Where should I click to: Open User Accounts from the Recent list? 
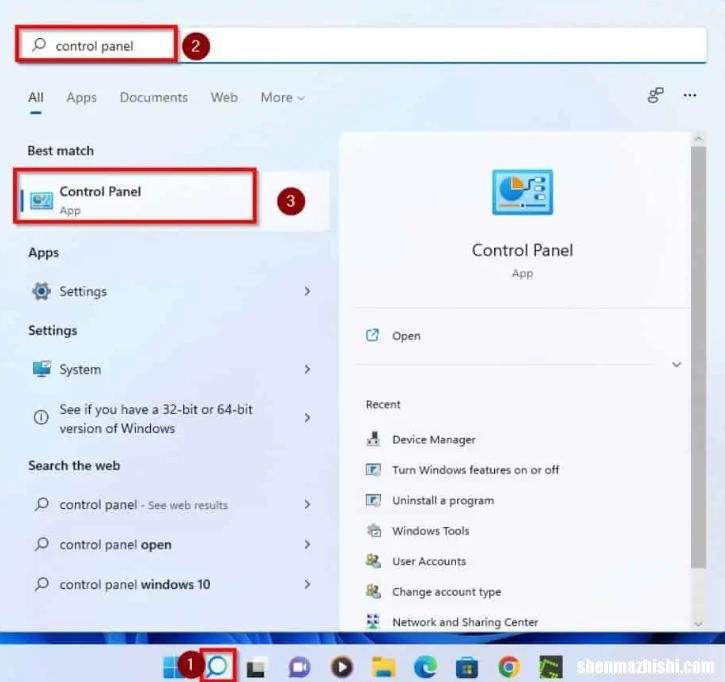[x=429, y=561]
